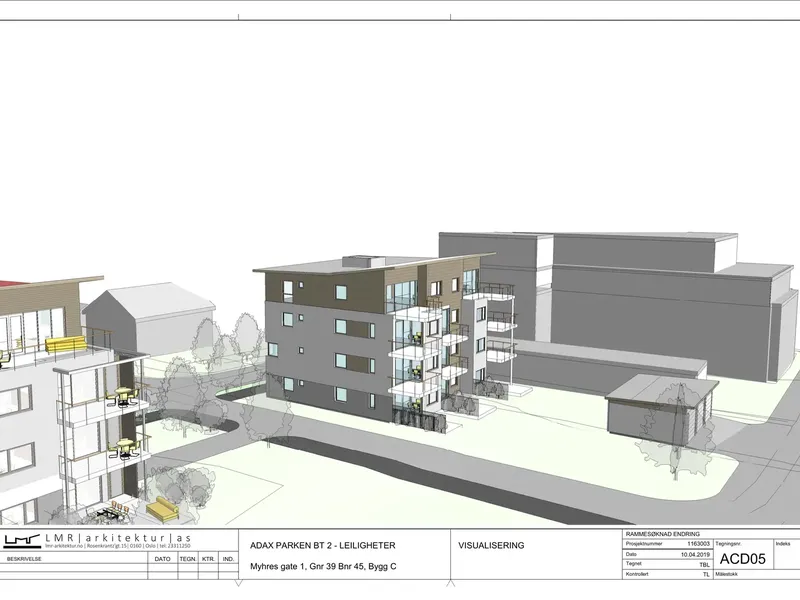Select the address line 'Myhres gate 1, Gnr 39 Bnr 45, Bygg C'
This screenshot has width=800, height=600.
click(323, 566)
